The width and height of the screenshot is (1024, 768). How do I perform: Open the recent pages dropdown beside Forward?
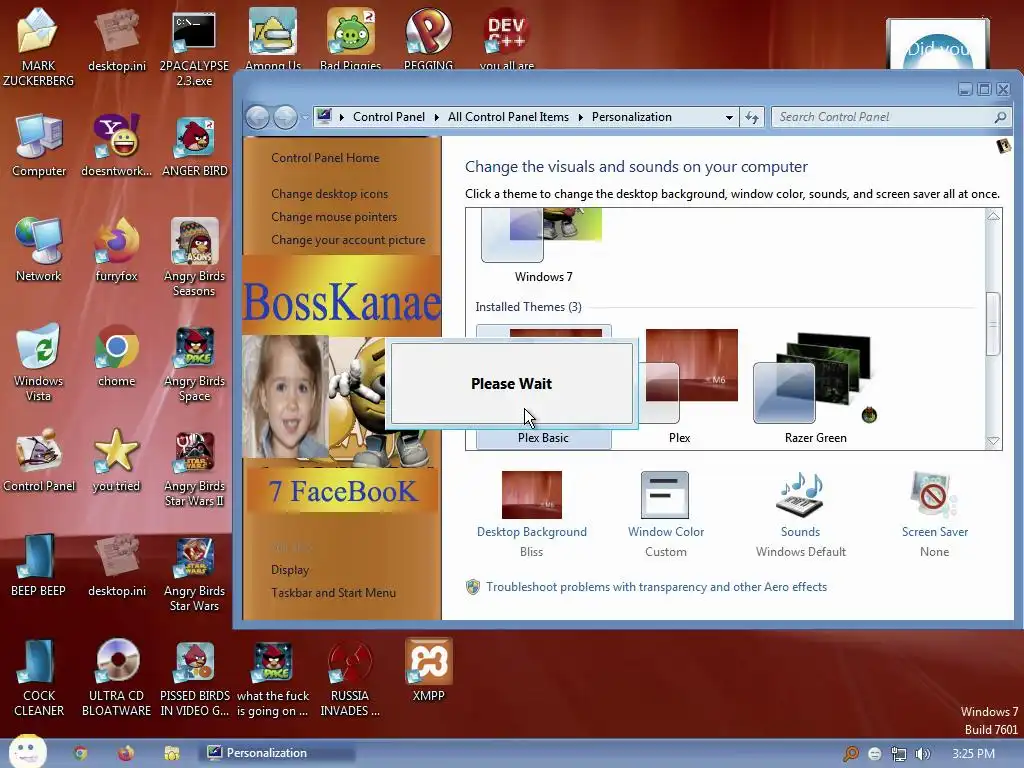pos(305,118)
